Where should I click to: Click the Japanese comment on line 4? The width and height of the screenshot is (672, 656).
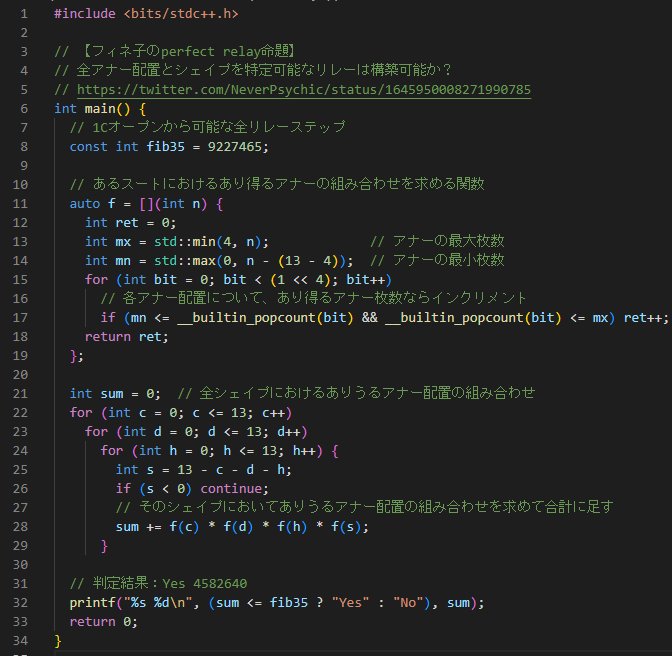pos(253,71)
